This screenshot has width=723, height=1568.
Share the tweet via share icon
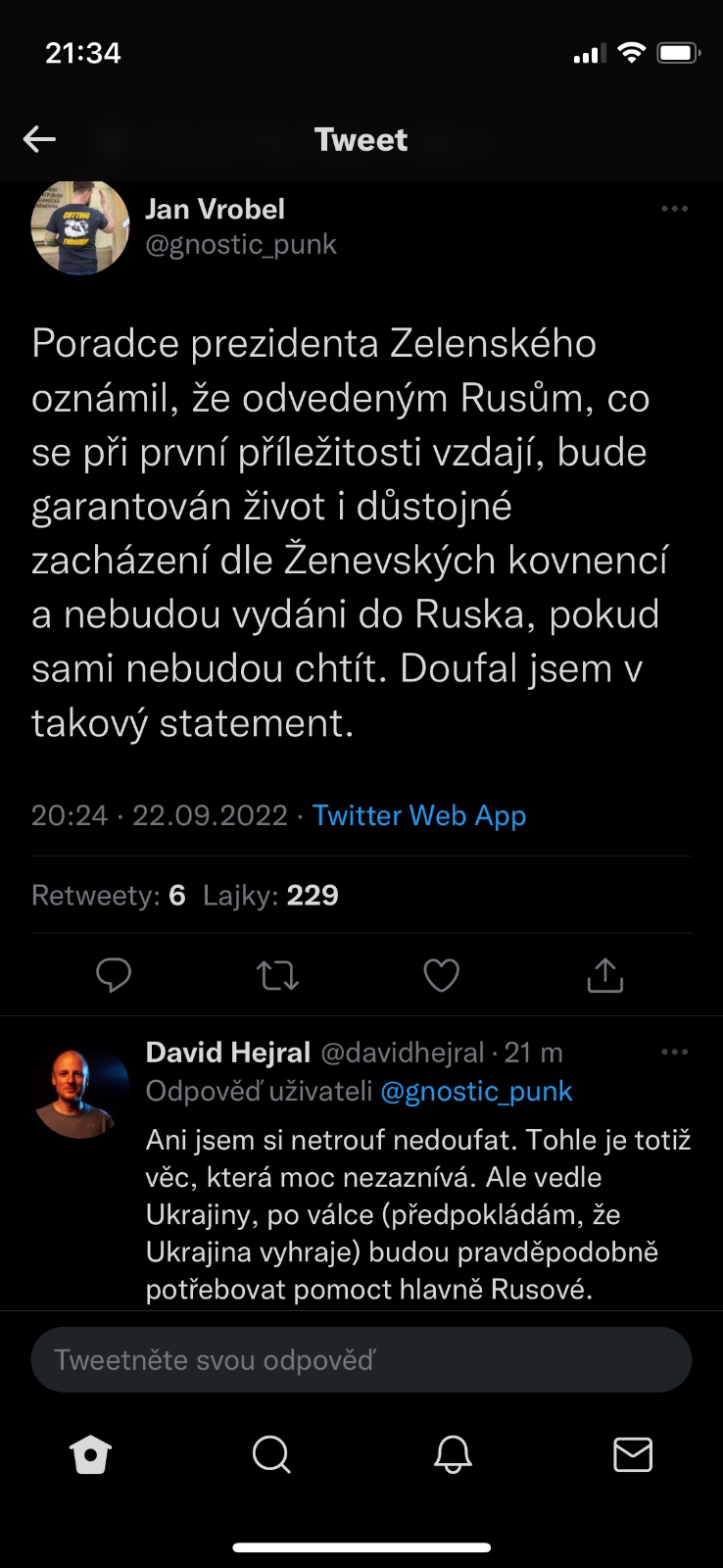[604, 975]
